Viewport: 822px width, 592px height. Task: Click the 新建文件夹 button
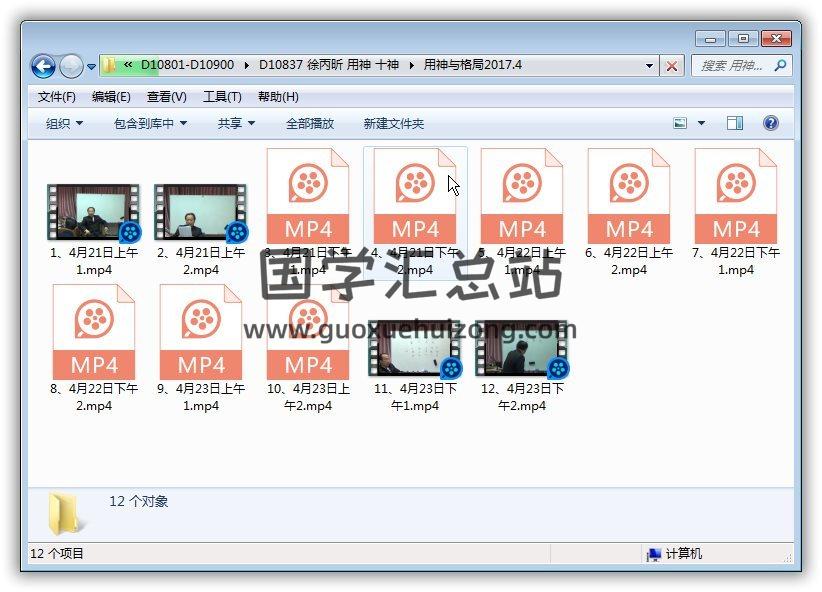click(394, 124)
